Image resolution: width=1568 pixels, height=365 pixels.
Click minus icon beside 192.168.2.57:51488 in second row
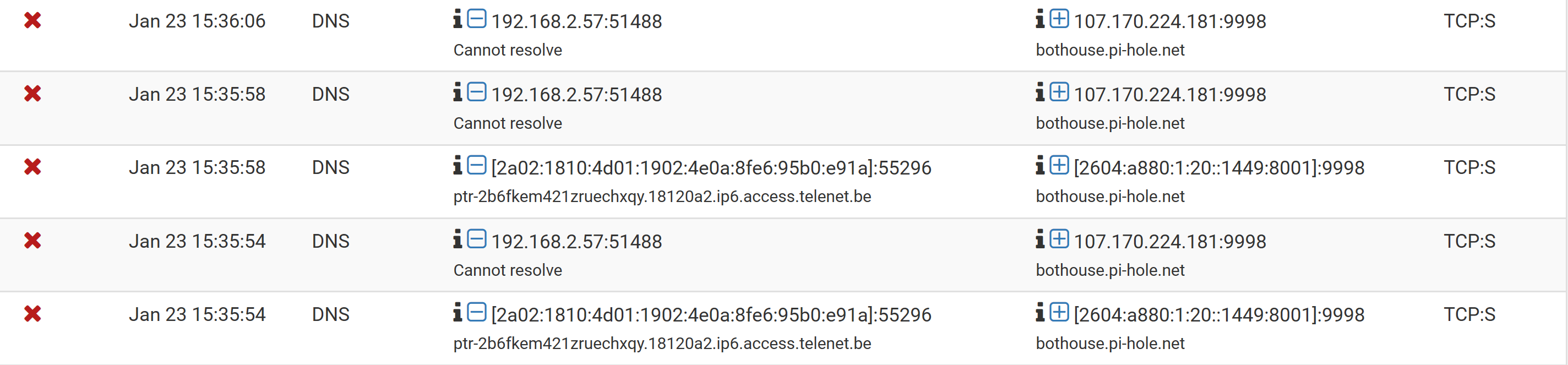point(477,92)
